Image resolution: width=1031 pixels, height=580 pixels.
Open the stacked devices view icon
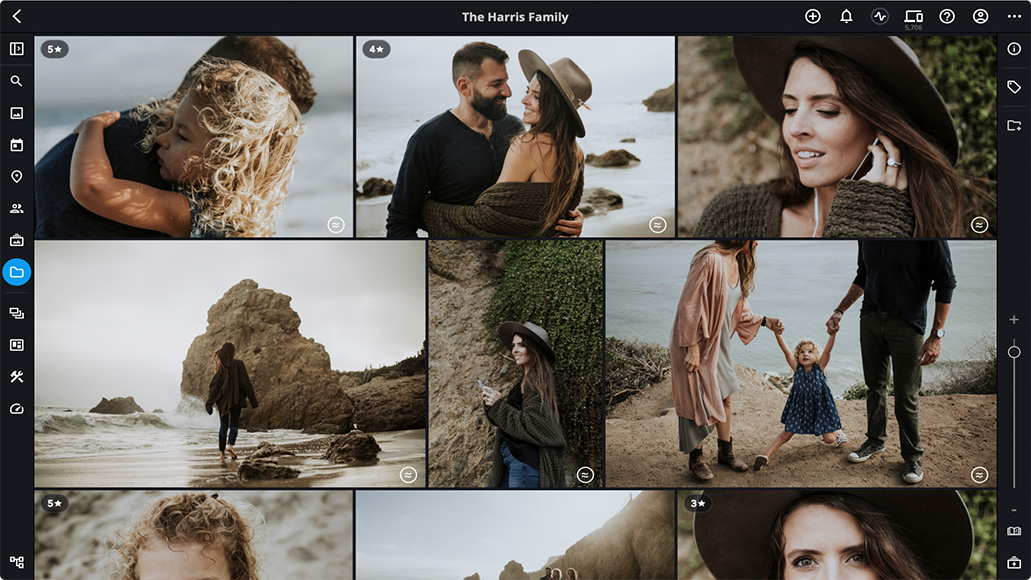16,313
